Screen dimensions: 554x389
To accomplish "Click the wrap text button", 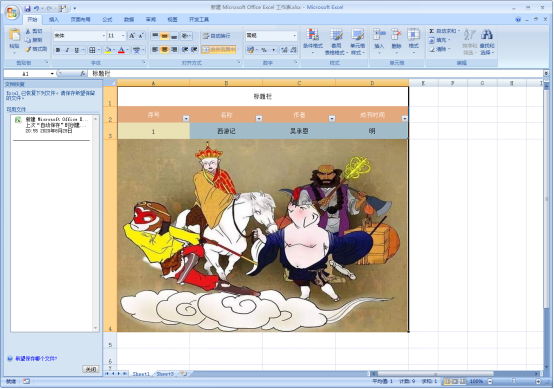I will click(x=217, y=36).
